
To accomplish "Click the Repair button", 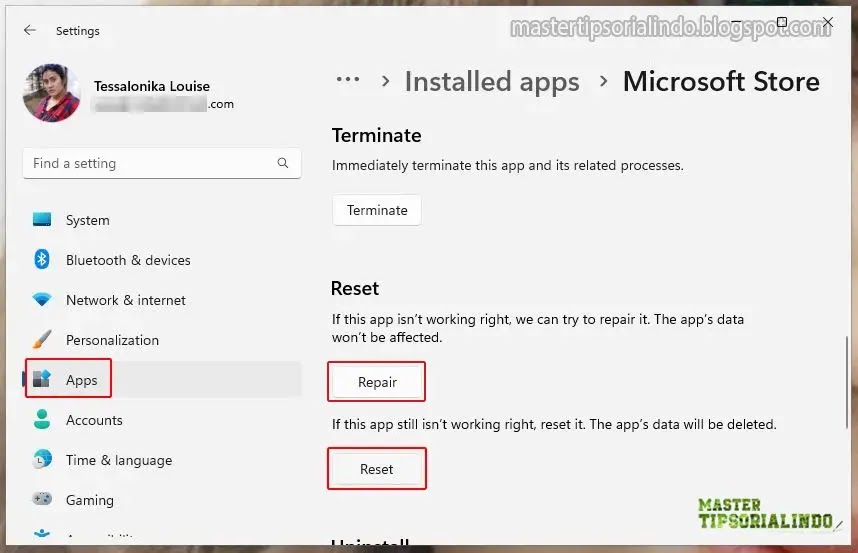I will [377, 382].
